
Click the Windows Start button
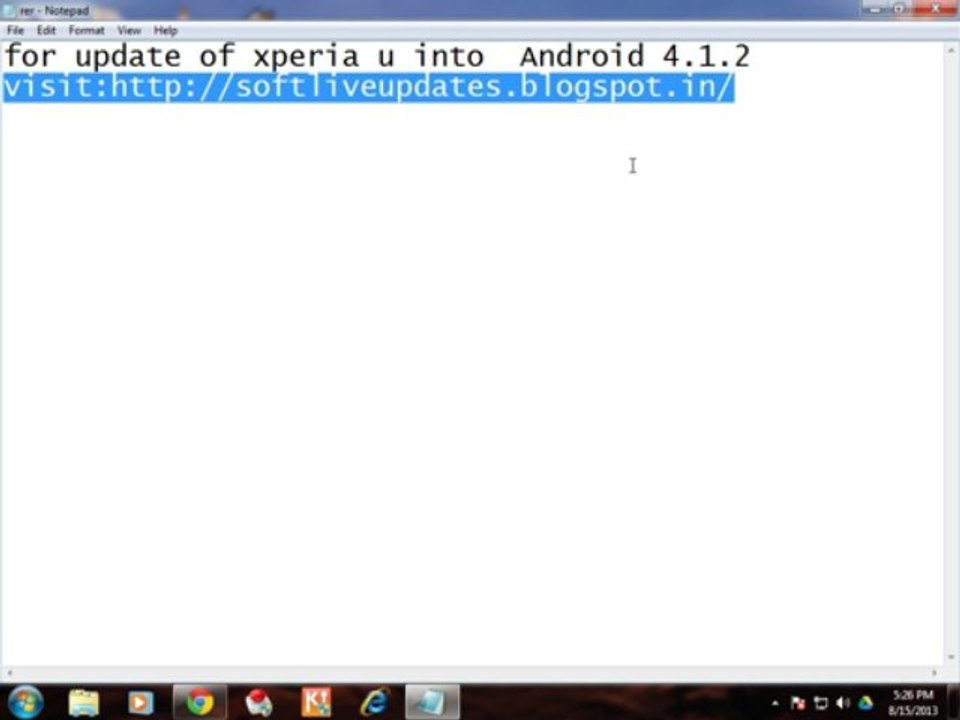click(25, 702)
